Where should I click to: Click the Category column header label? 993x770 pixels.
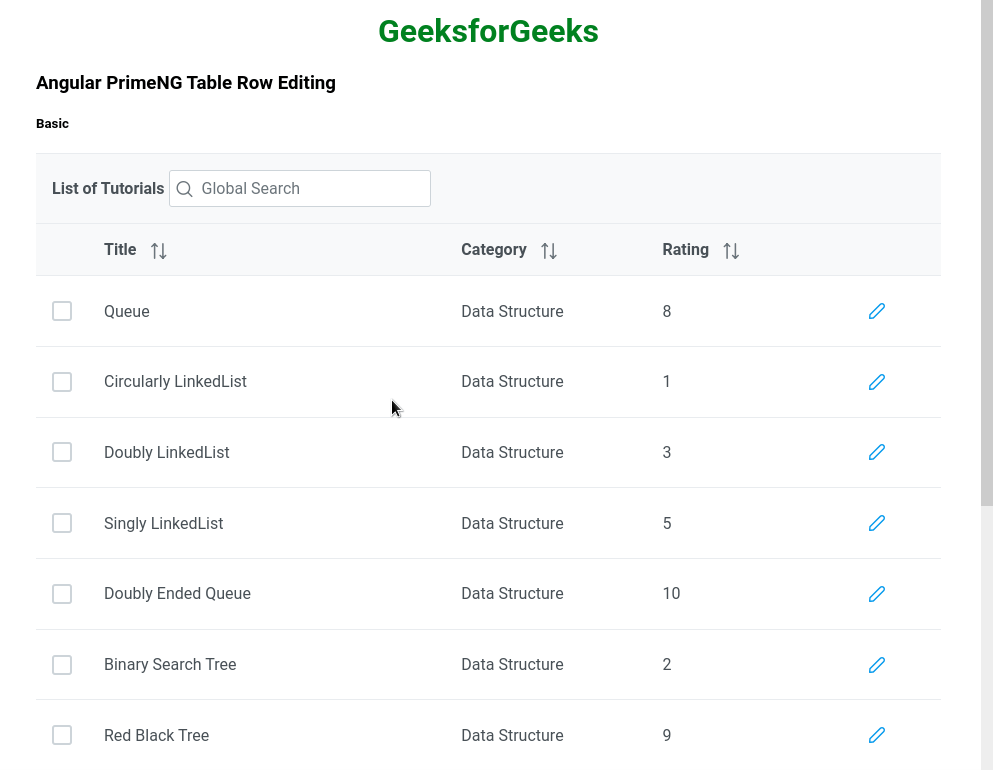[x=493, y=250]
